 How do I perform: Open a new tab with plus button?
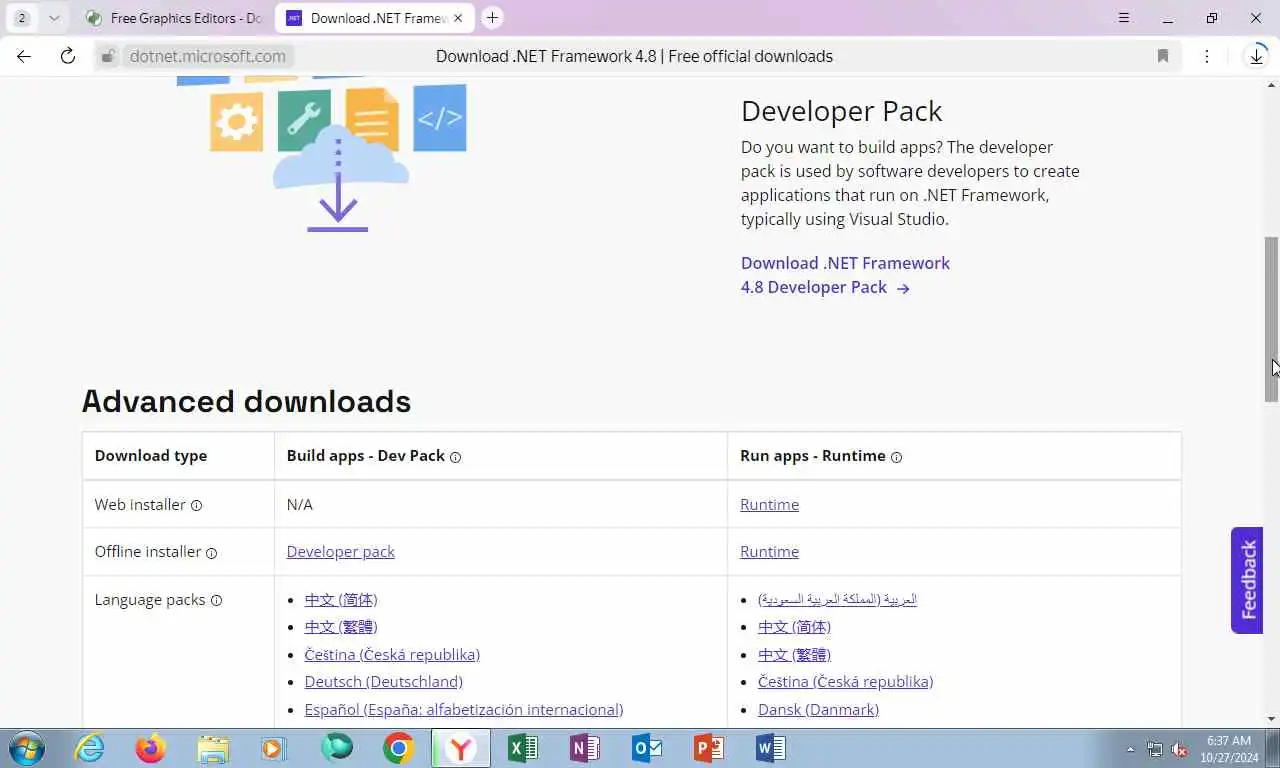(492, 18)
